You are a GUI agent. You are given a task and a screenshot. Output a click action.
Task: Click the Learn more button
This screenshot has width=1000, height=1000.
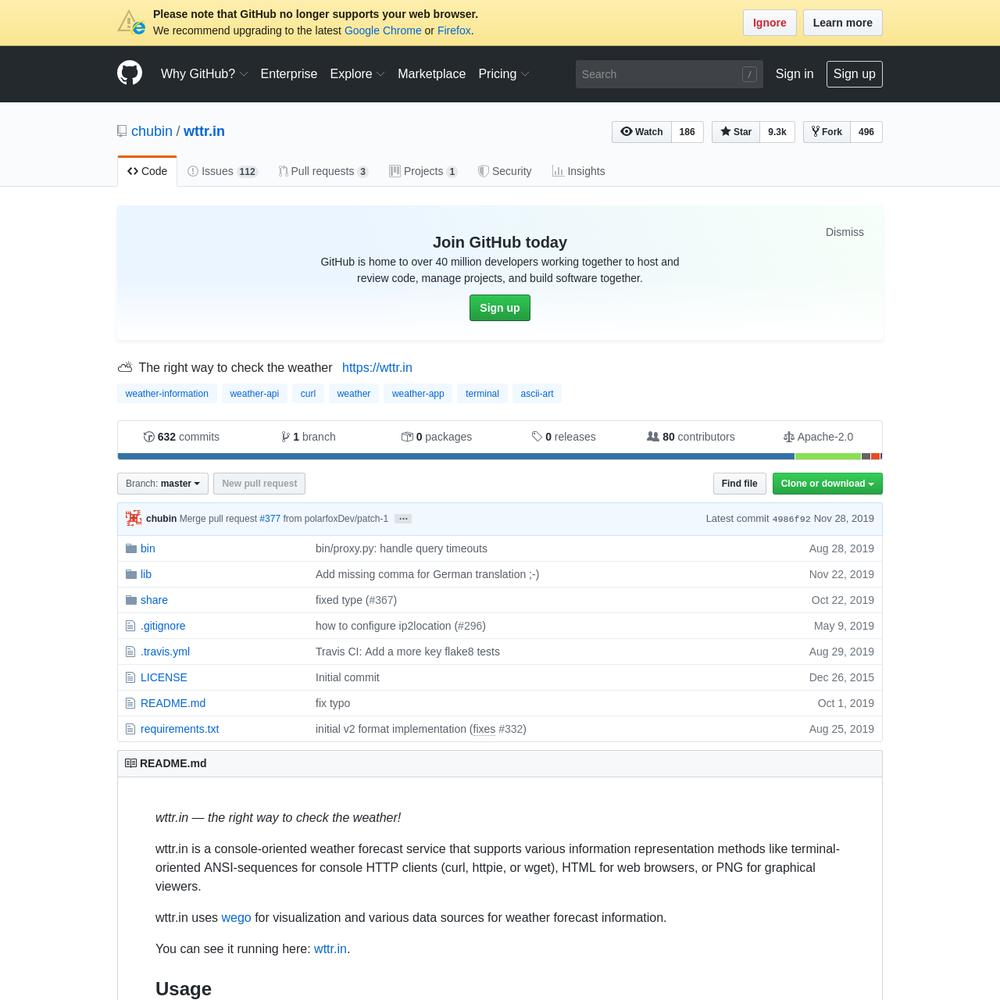tap(842, 23)
